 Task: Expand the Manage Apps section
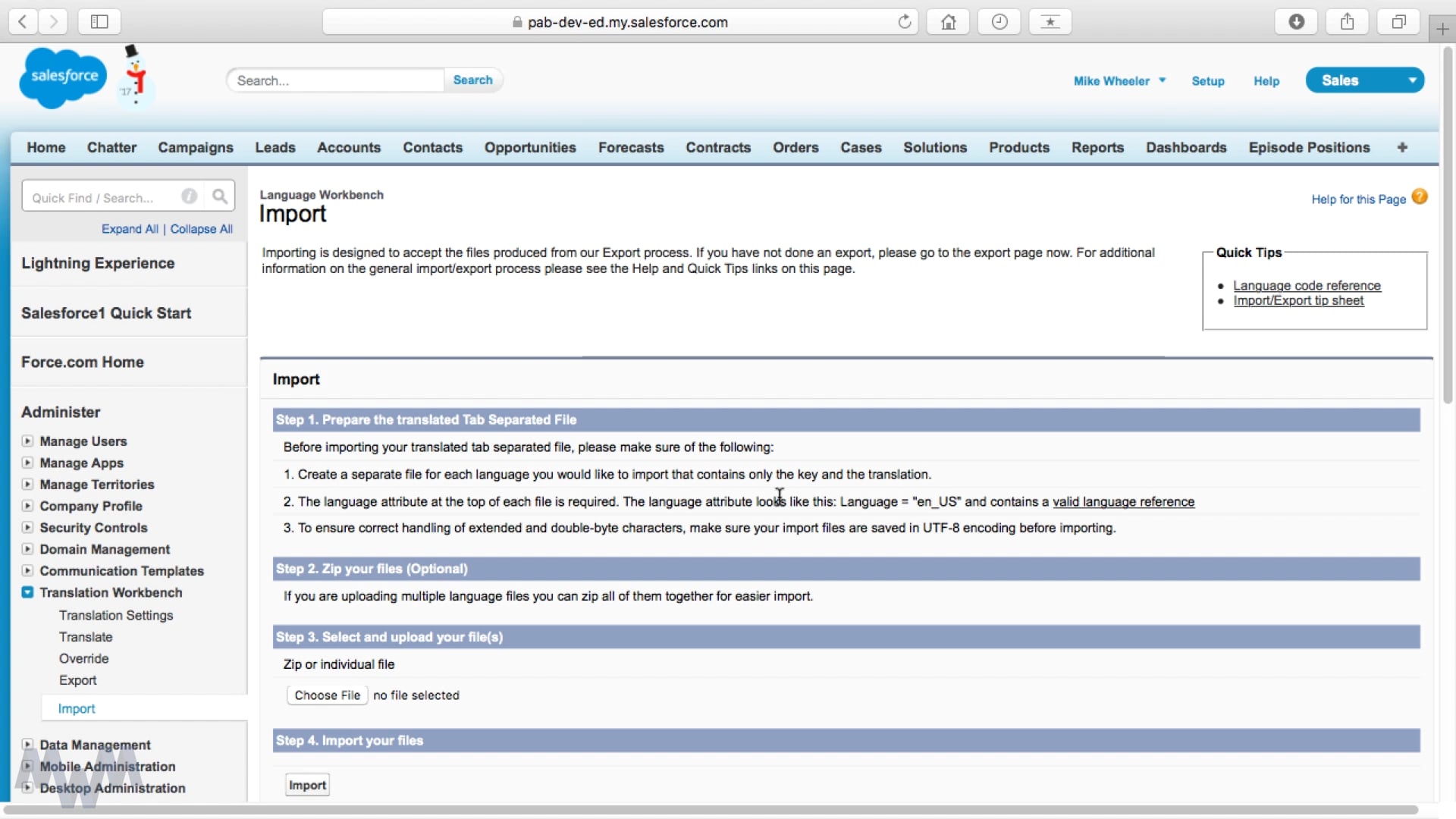click(x=27, y=462)
